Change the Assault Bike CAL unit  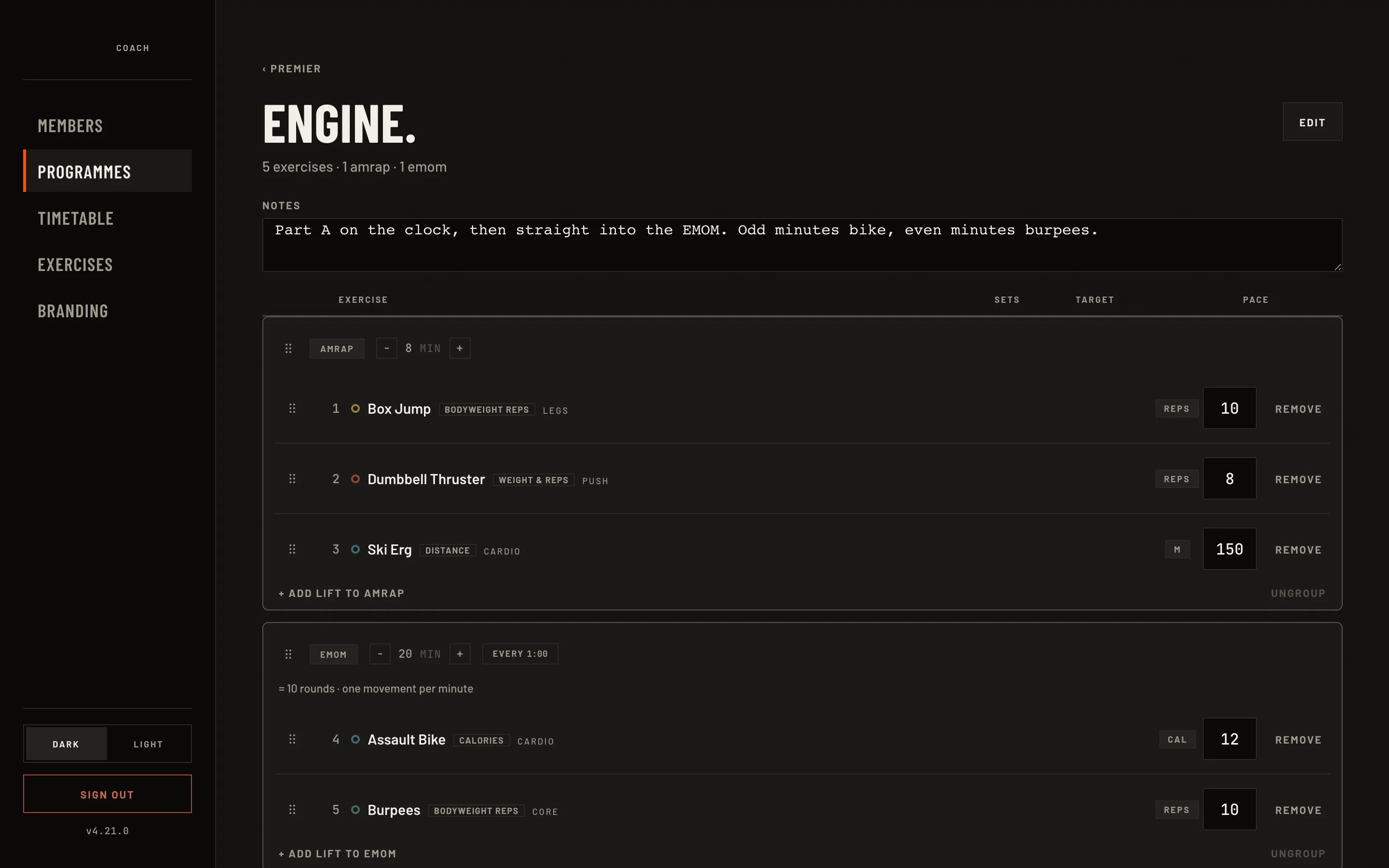pyautogui.click(x=1177, y=739)
